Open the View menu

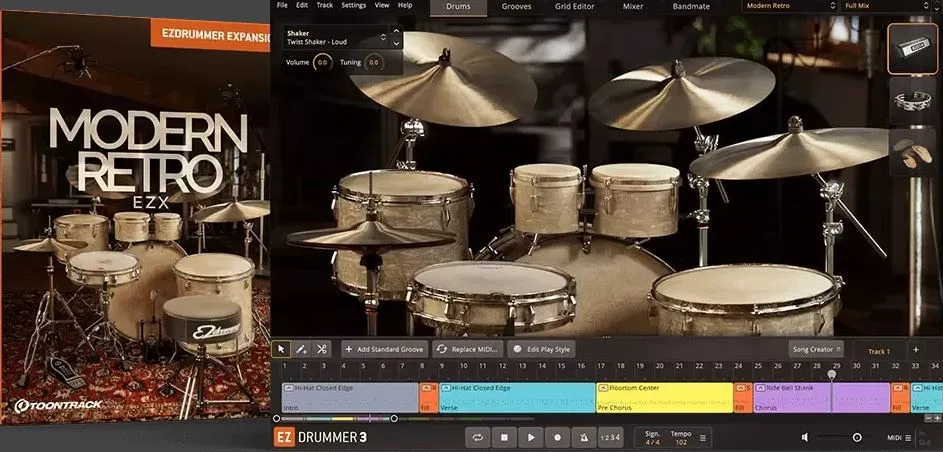[x=382, y=5]
